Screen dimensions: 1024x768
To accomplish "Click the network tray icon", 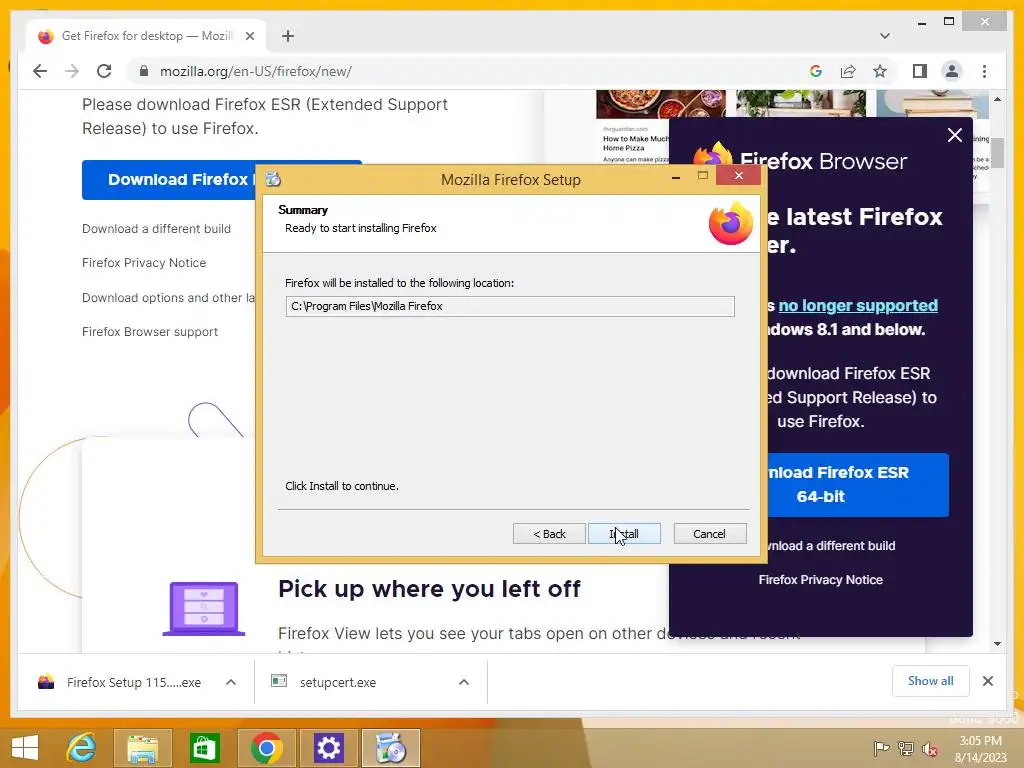I will click(905, 748).
